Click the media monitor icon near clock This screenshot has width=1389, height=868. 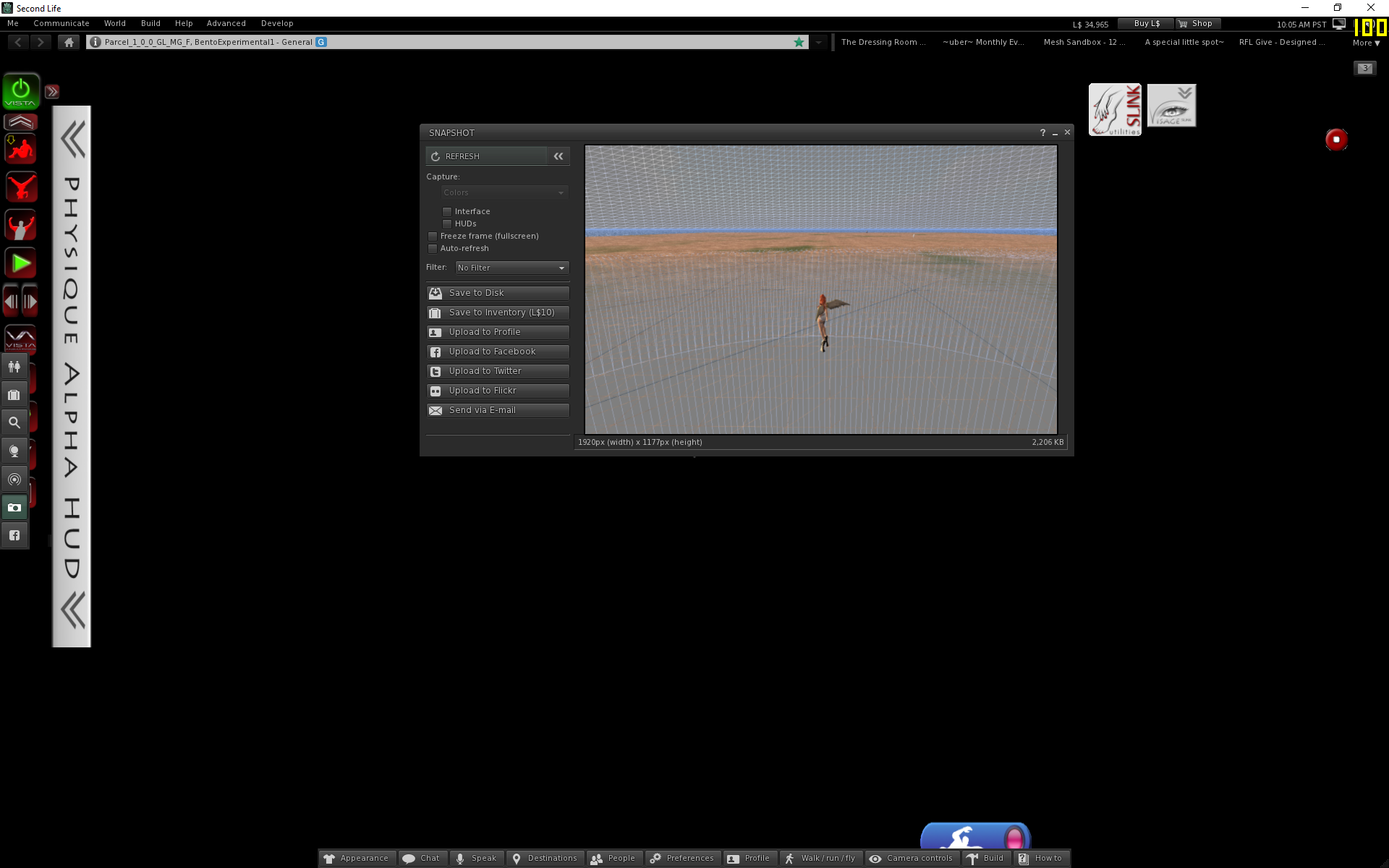pyautogui.click(x=1340, y=24)
